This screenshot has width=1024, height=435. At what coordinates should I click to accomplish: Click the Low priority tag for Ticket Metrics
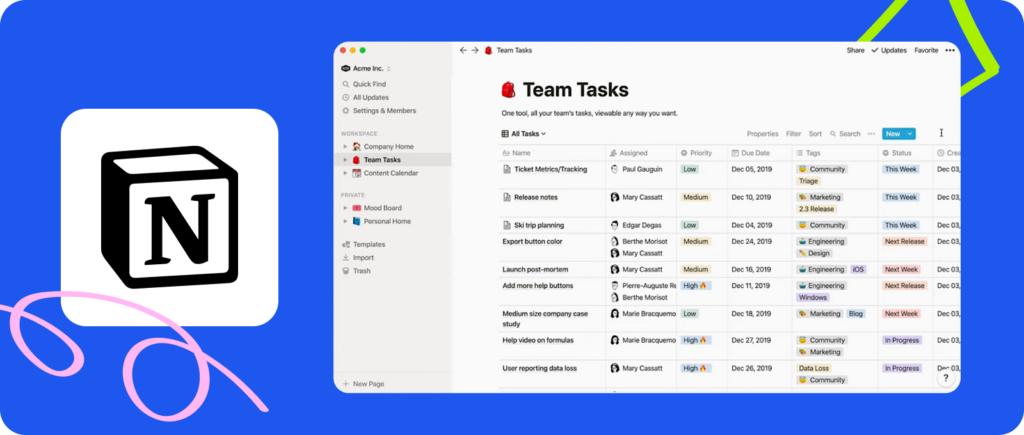click(690, 169)
